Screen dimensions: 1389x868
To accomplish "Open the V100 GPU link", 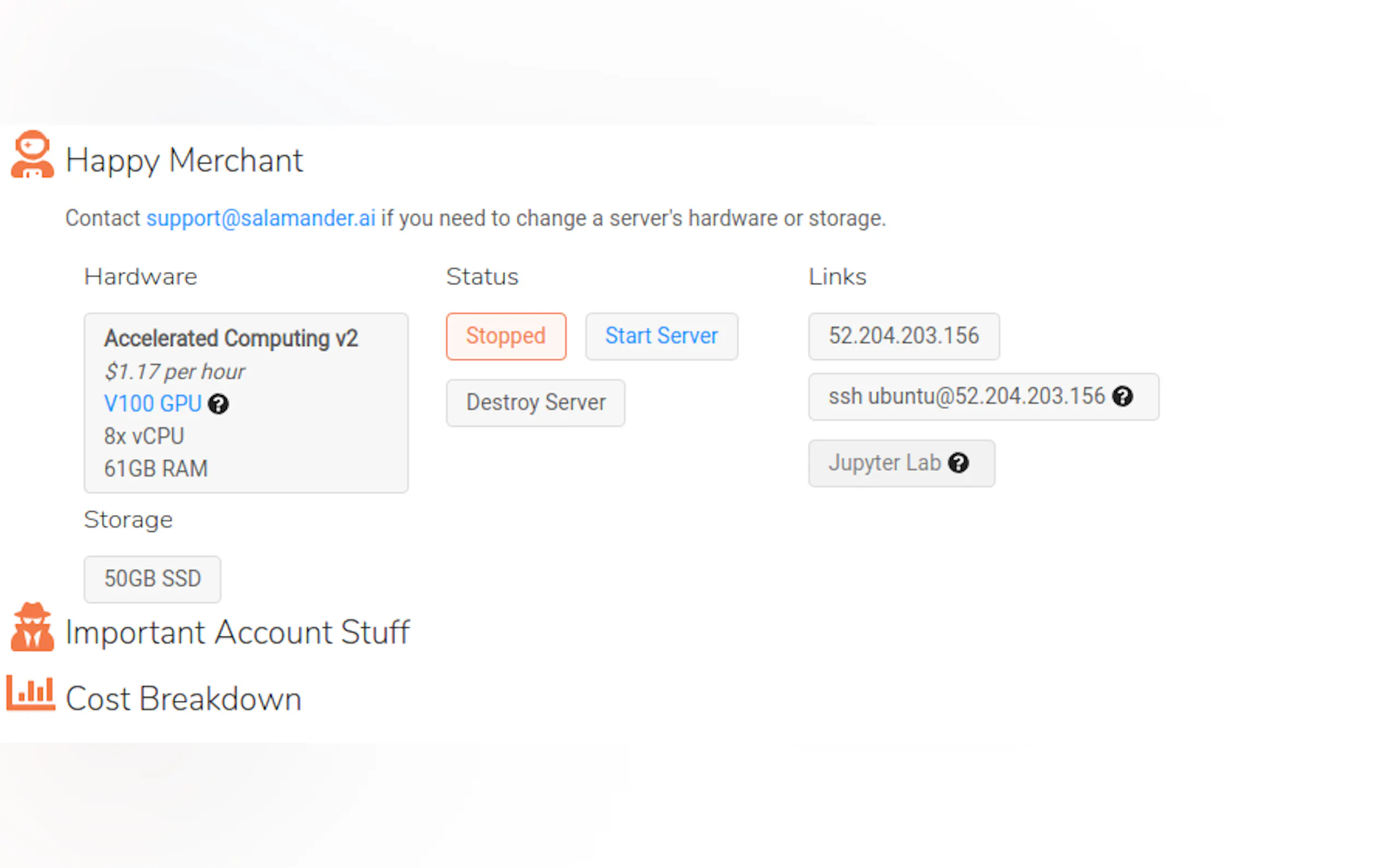I will click(x=153, y=403).
